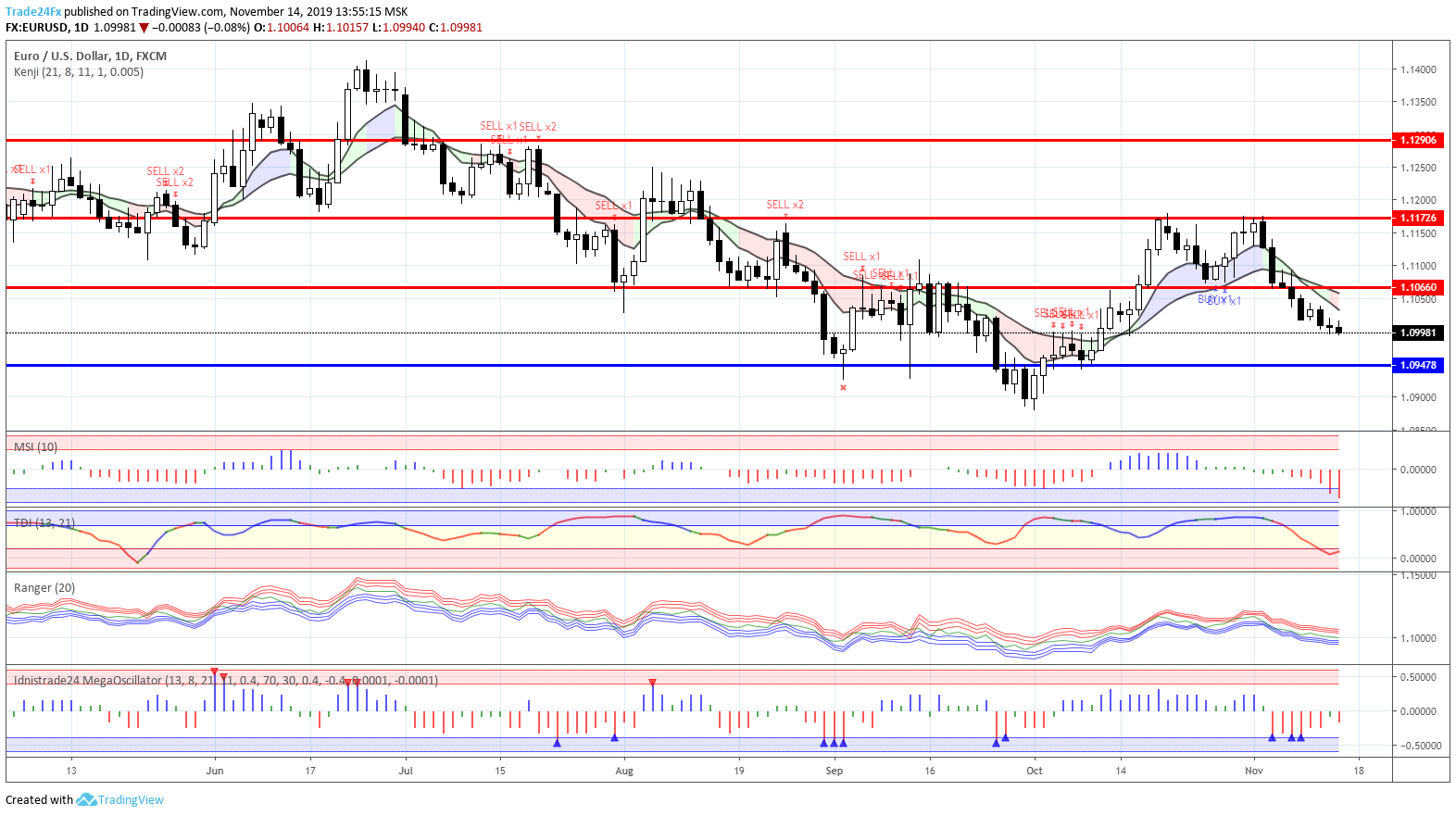The image size is (1456, 816).
Task: Select the Ranger (20) indicator label
Action: click(44, 588)
